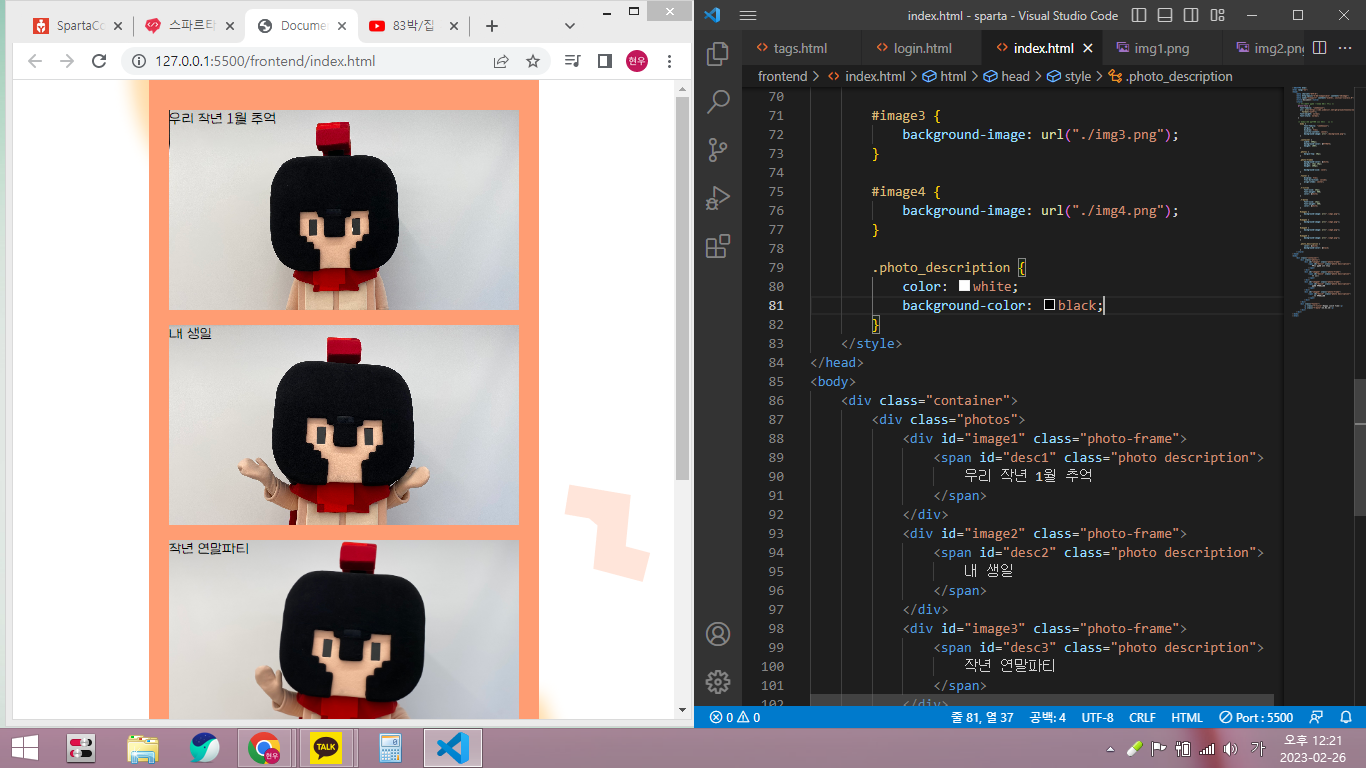The image size is (1366, 768).
Task: Split the editor to the right
Action: [x=1319, y=48]
